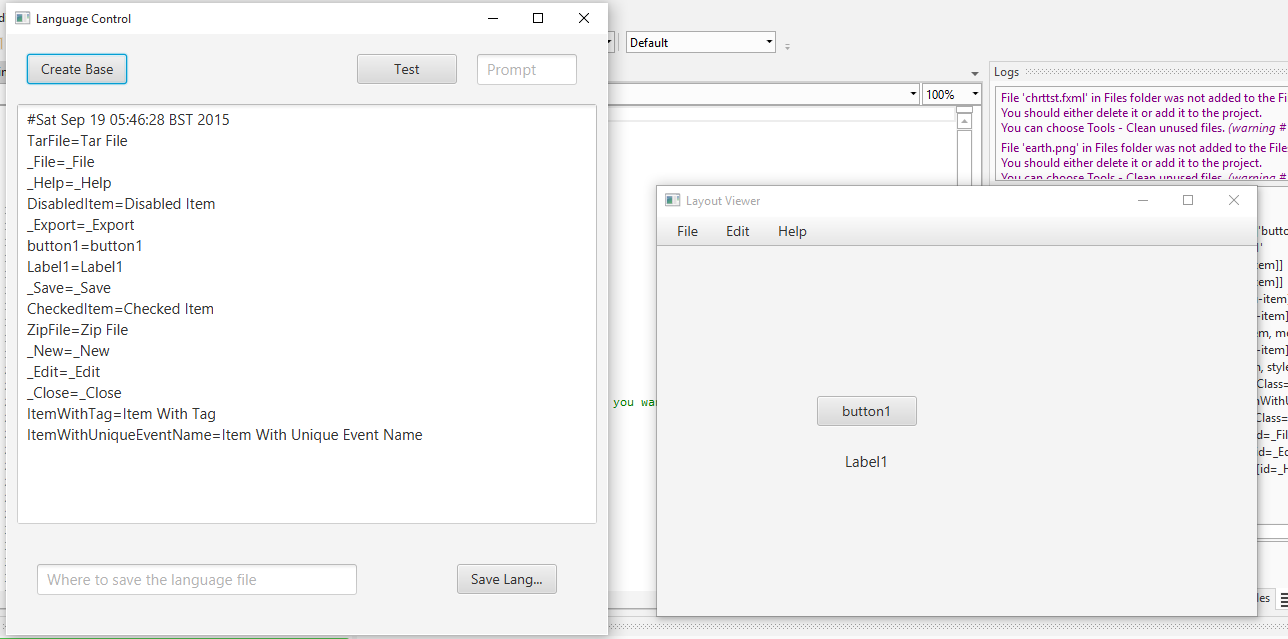Click the '_File=_File' line
Screen dimensions: 1288x639
point(61,162)
